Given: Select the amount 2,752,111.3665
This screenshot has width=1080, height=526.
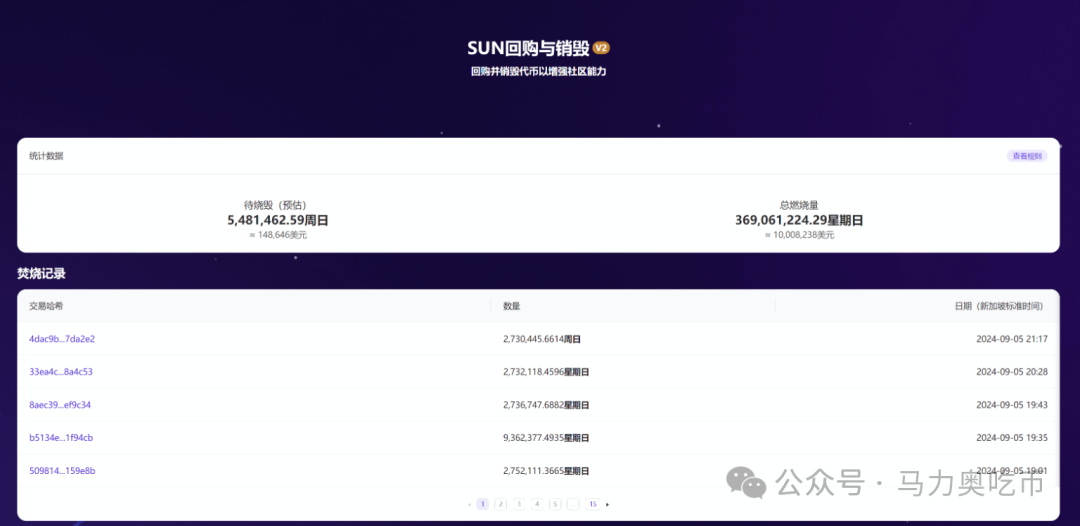Looking at the screenshot, I should point(534,471).
